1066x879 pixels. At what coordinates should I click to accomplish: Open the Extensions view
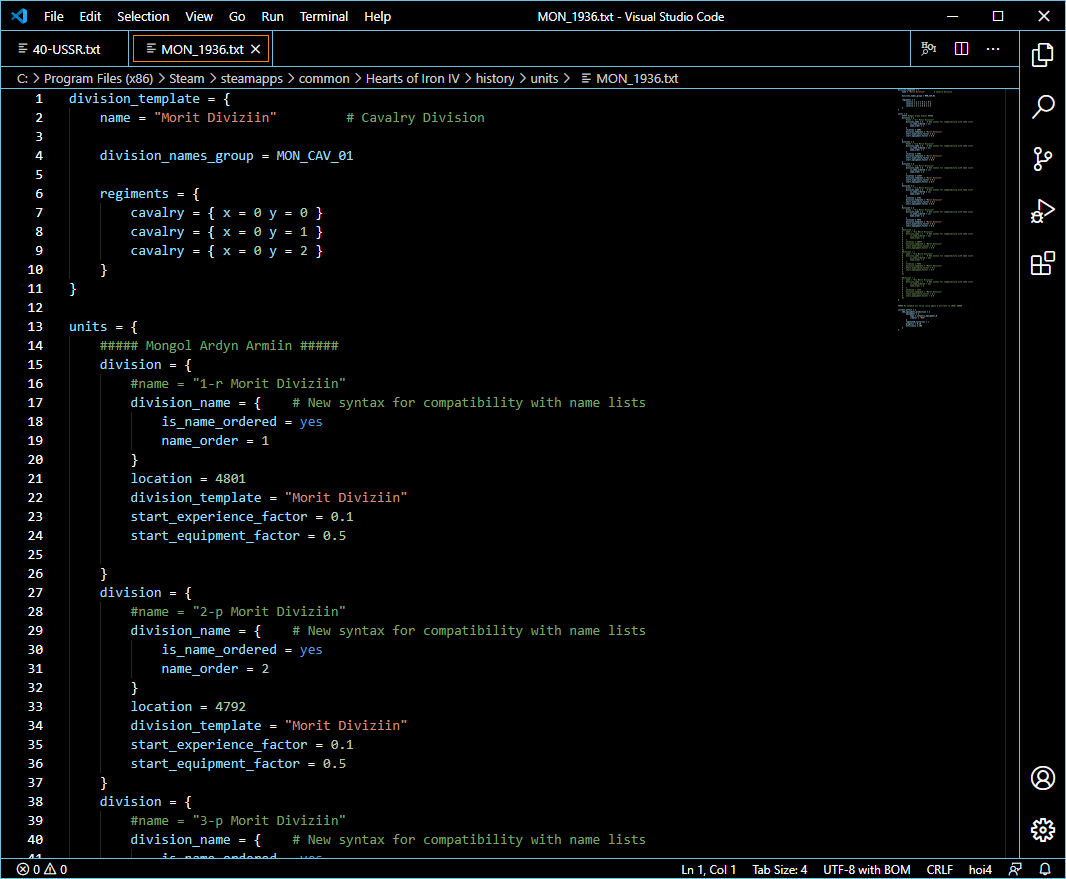(x=1042, y=264)
